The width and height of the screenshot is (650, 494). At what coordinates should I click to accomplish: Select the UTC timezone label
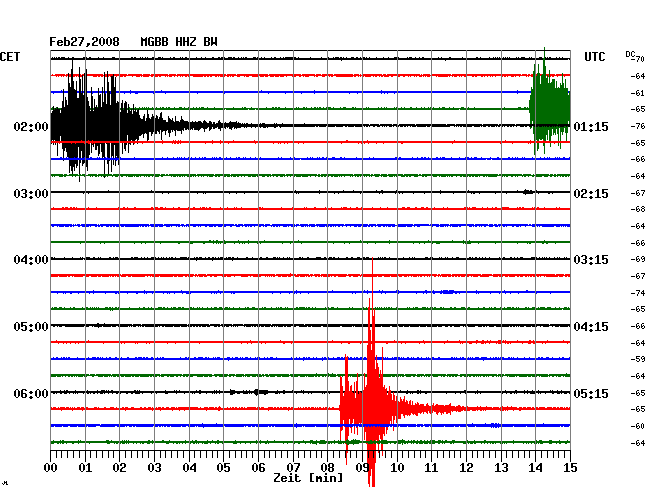[594, 57]
